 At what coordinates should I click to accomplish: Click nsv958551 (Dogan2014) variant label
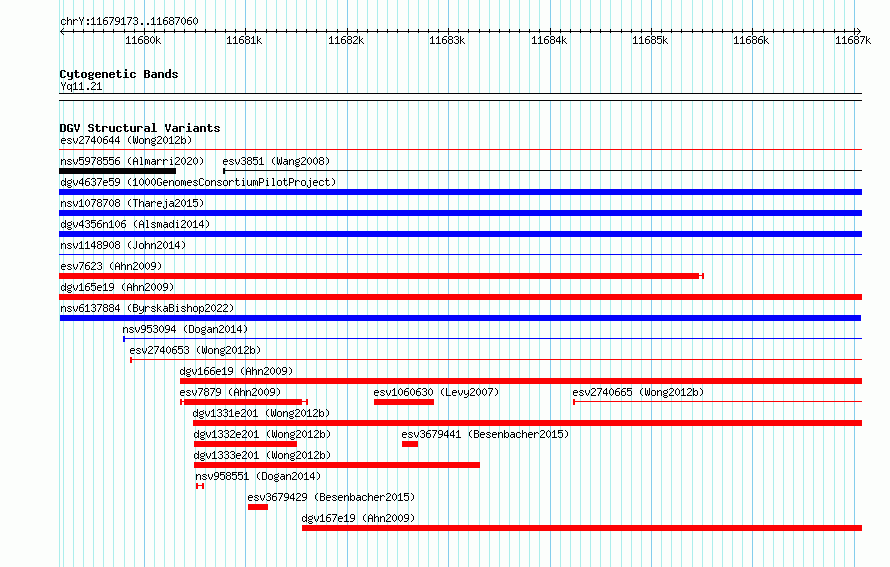[258, 476]
